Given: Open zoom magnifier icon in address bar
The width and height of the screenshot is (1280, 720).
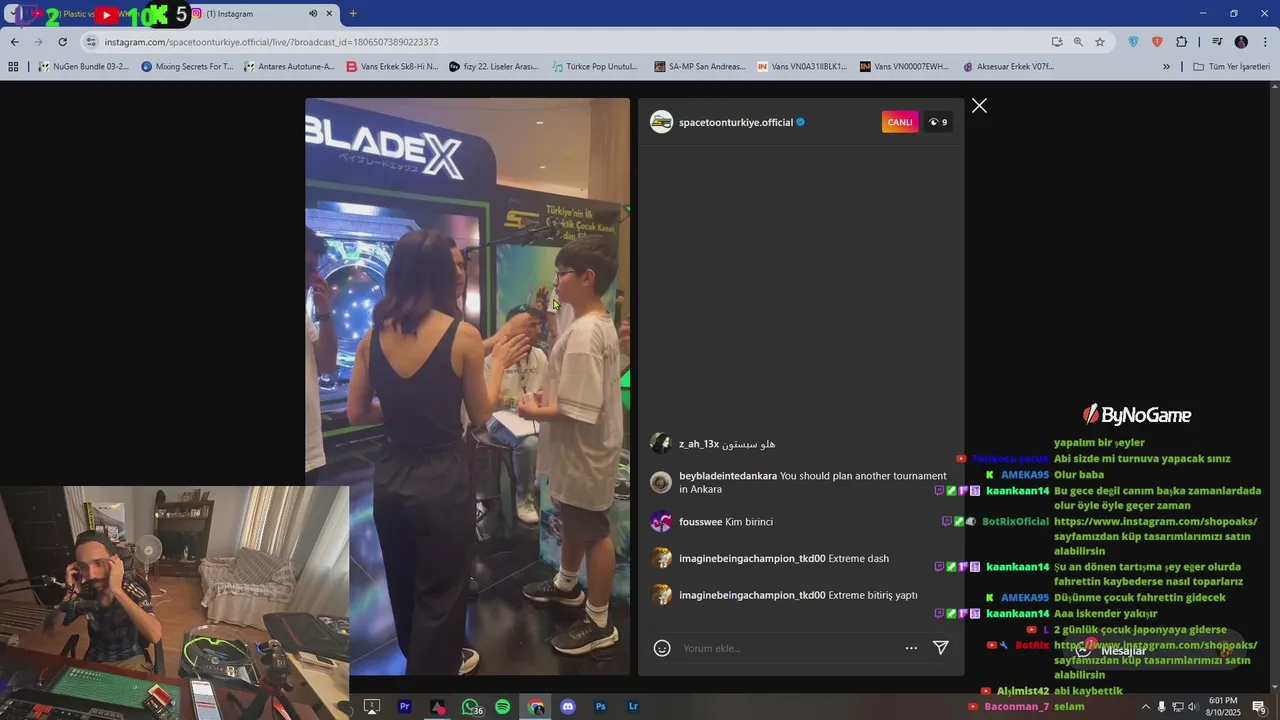Looking at the screenshot, I should pos(1078,42).
